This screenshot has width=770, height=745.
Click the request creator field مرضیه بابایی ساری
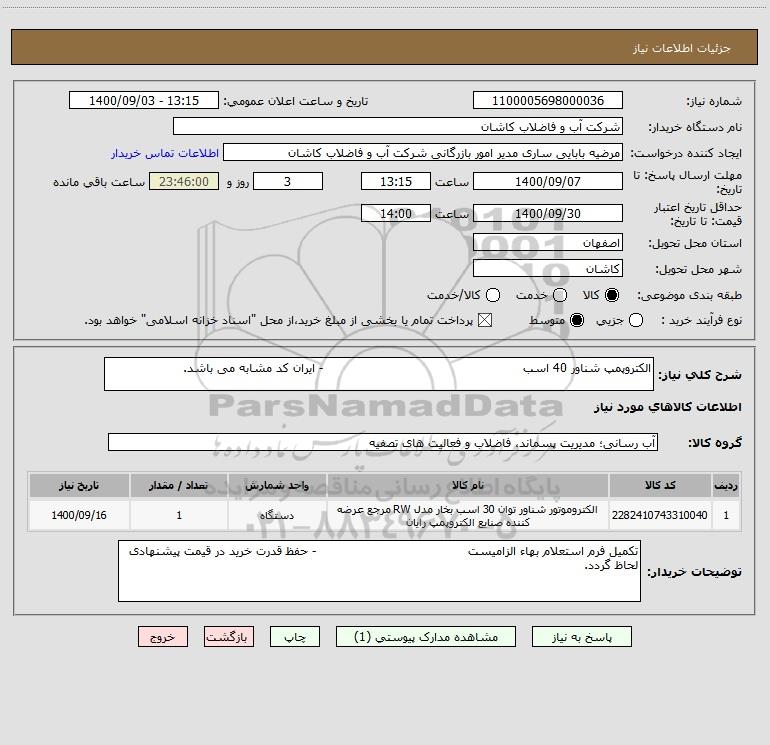coord(423,152)
